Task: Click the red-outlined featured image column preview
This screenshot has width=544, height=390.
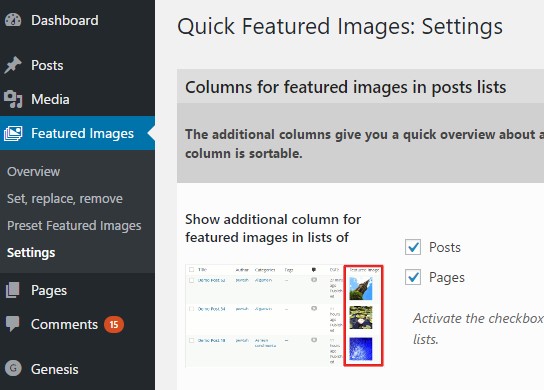Action: tap(364, 315)
